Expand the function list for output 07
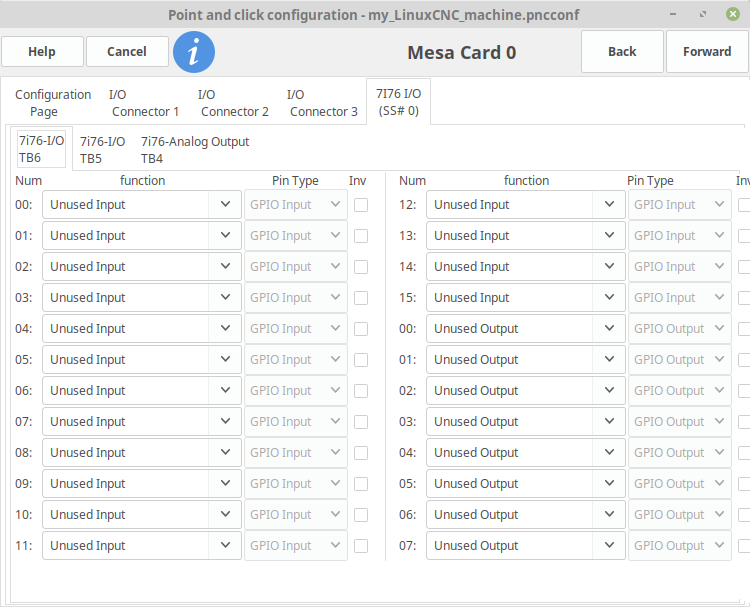 [608, 546]
